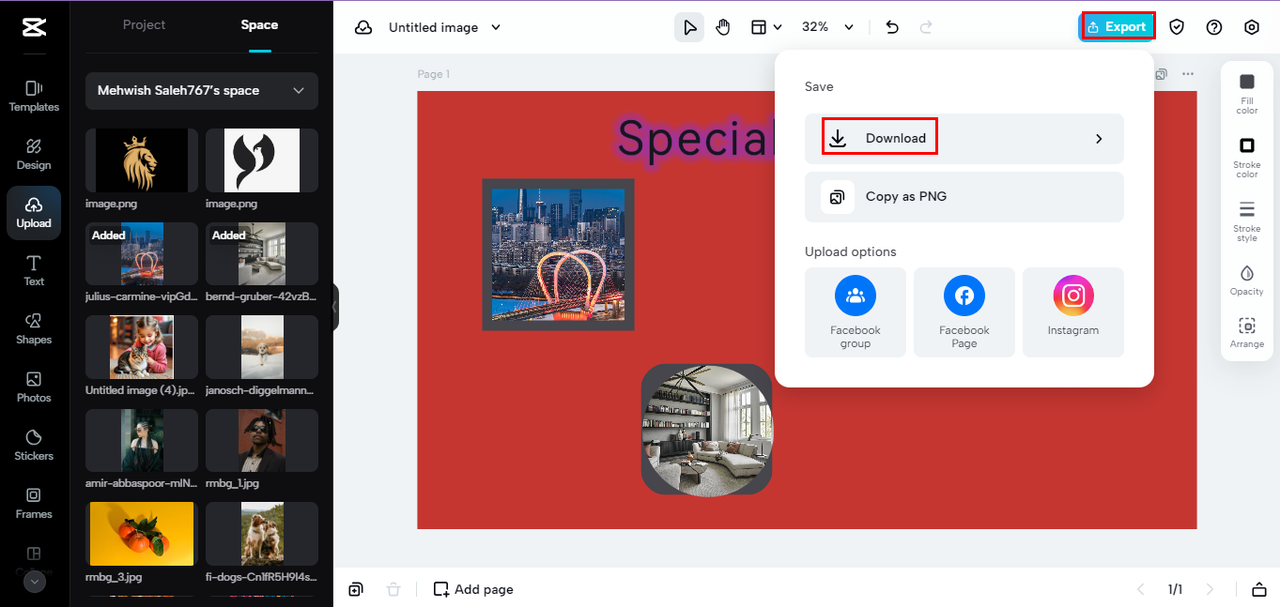1280x607 pixels.
Task: Open the Stickers sidebar panel
Action: click(34, 444)
